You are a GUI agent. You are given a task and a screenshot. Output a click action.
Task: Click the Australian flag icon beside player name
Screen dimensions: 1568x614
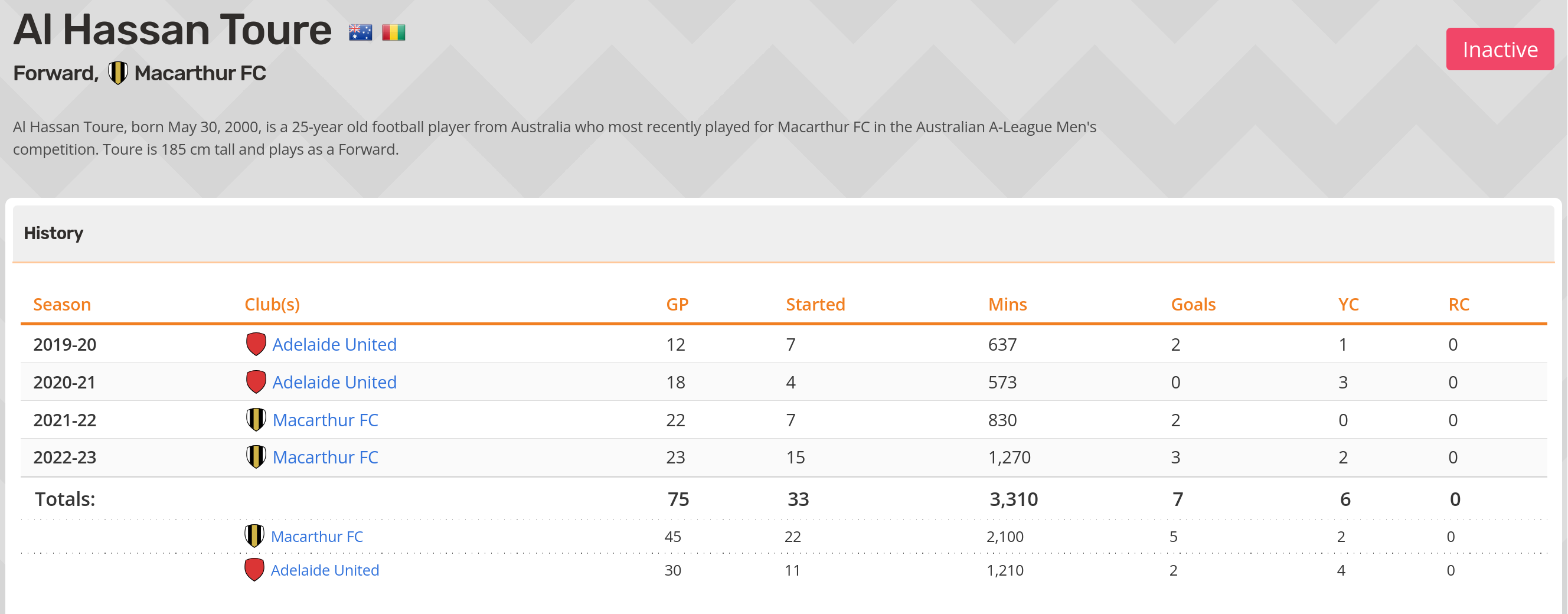click(360, 32)
